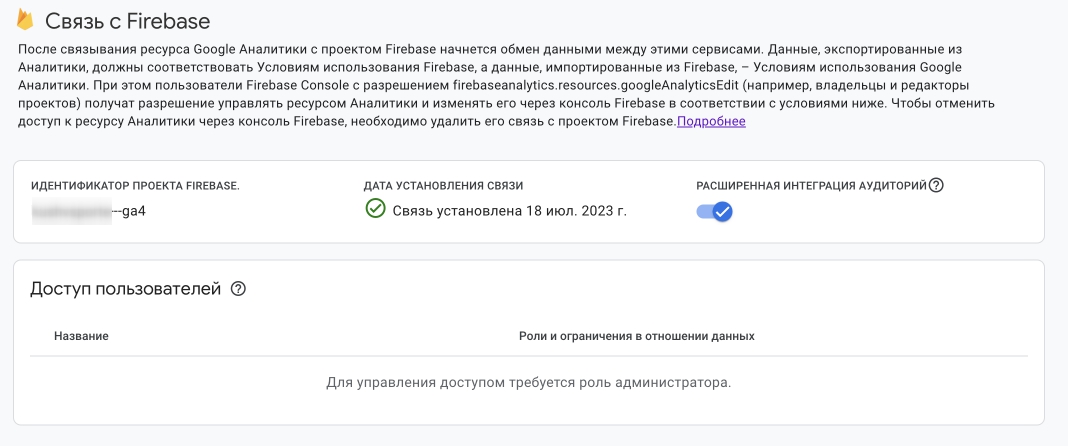Click the Доступ пользователей section heading
This screenshot has width=1068, height=446.
coord(125,289)
